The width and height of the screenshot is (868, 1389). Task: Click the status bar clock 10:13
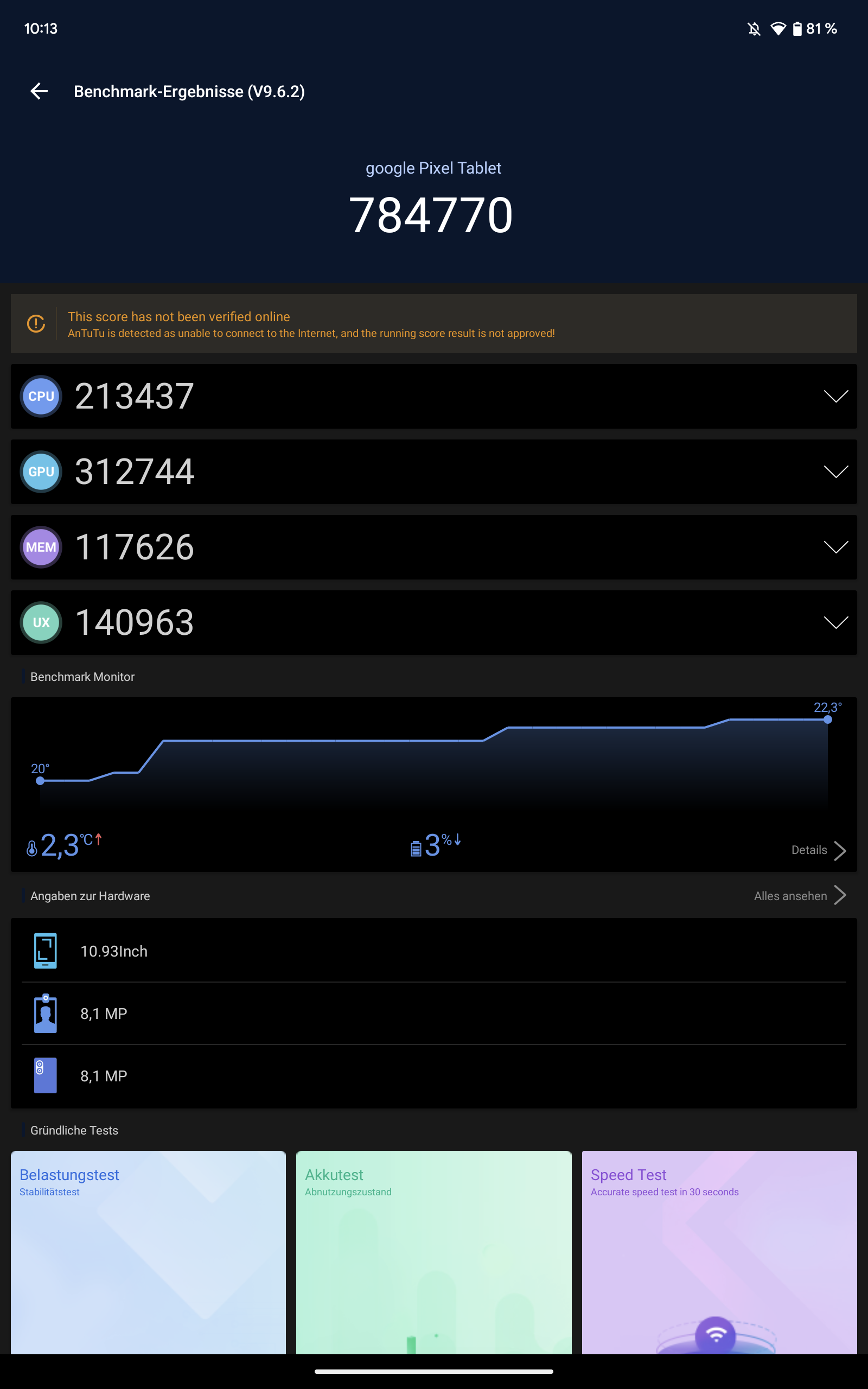[x=41, y=29]
